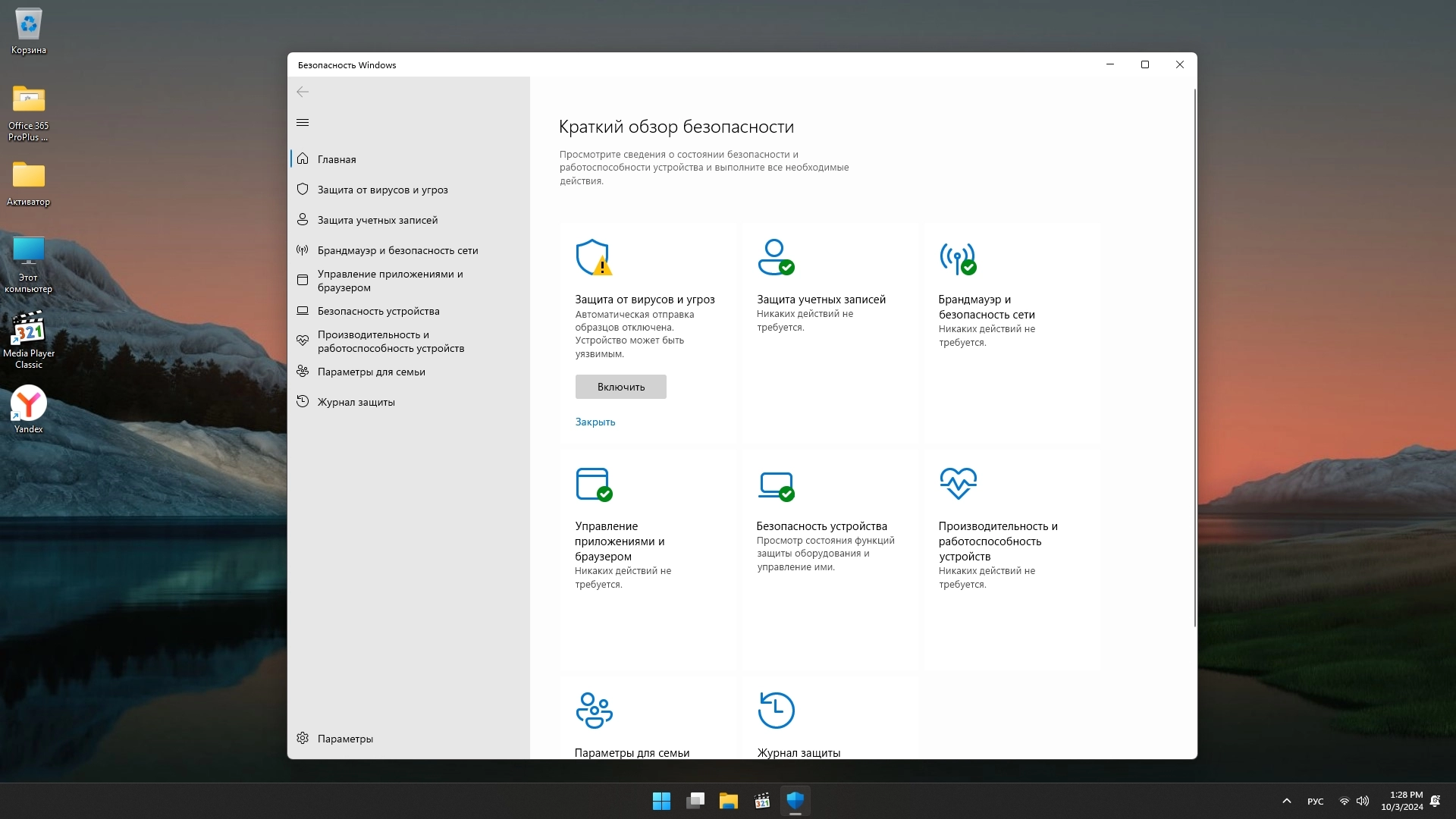Show hidden system tray icons chevron

click(1286, 801)
